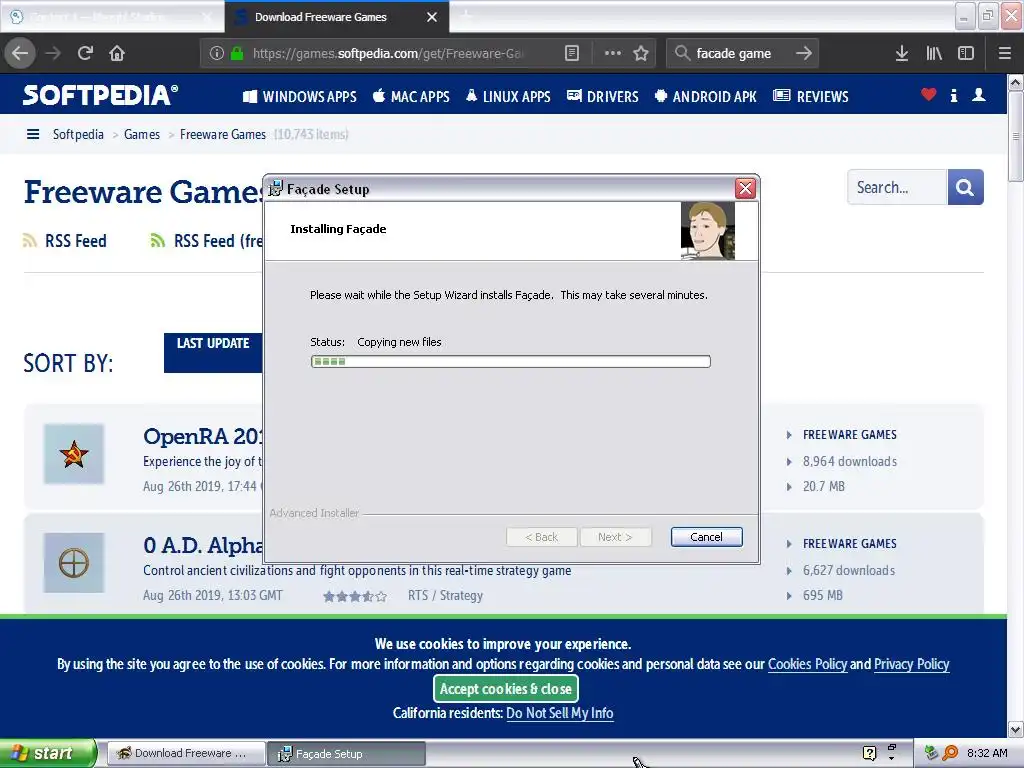The height and width of the screenshot is (768, 1024).
Task: Click the help question mark tray icon
Action: coord(869,753)
